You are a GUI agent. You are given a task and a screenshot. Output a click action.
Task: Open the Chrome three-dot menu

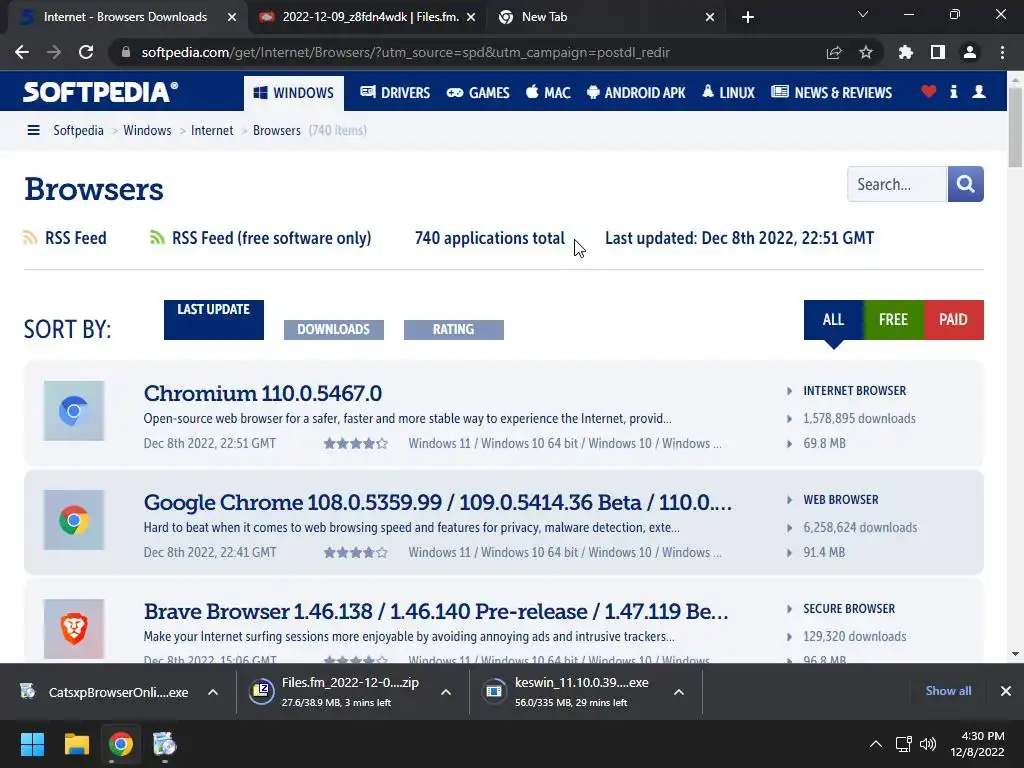coord(1002,52)
